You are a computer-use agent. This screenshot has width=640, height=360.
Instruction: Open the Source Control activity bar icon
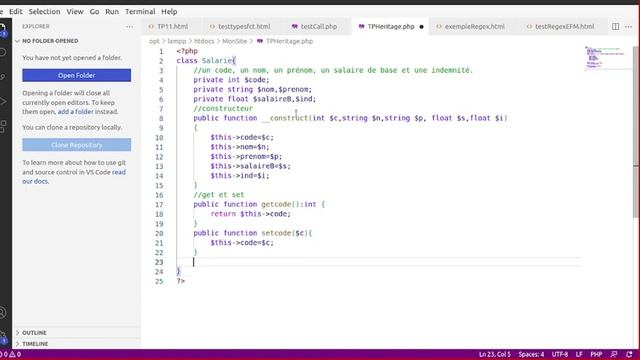pos(2,77)
